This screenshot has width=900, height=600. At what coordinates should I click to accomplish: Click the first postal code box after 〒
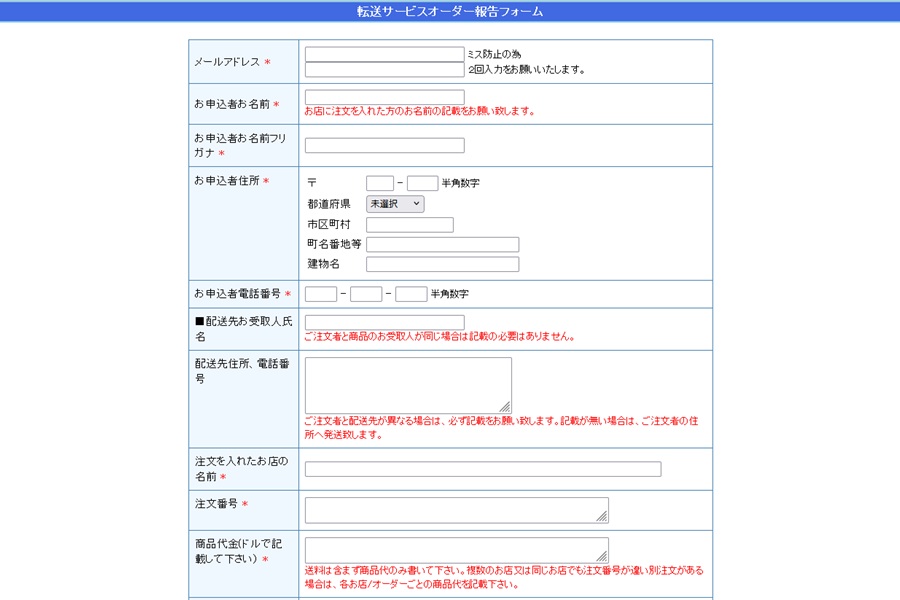click(380, 183)
